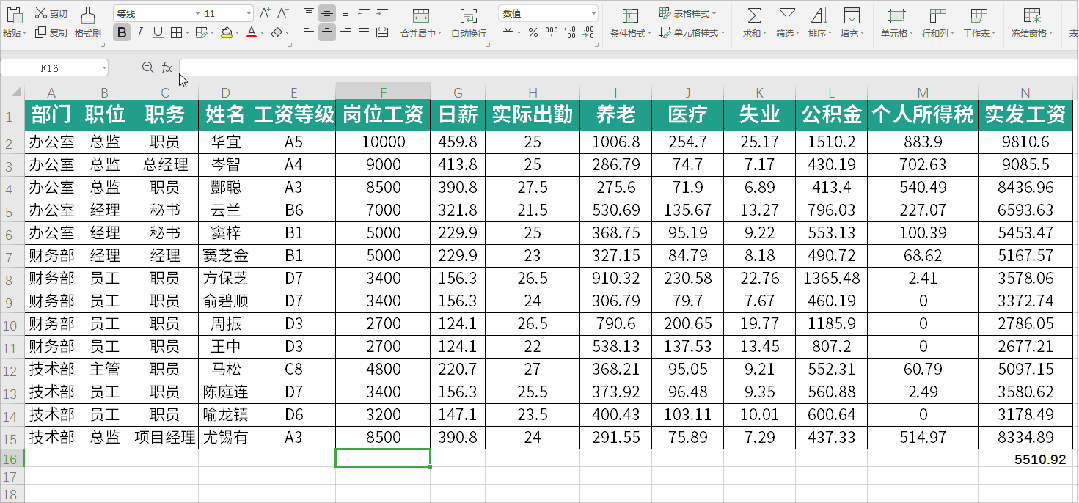
Task: Open the font size 11 dropdown
Action: click(x=248, y=13)
